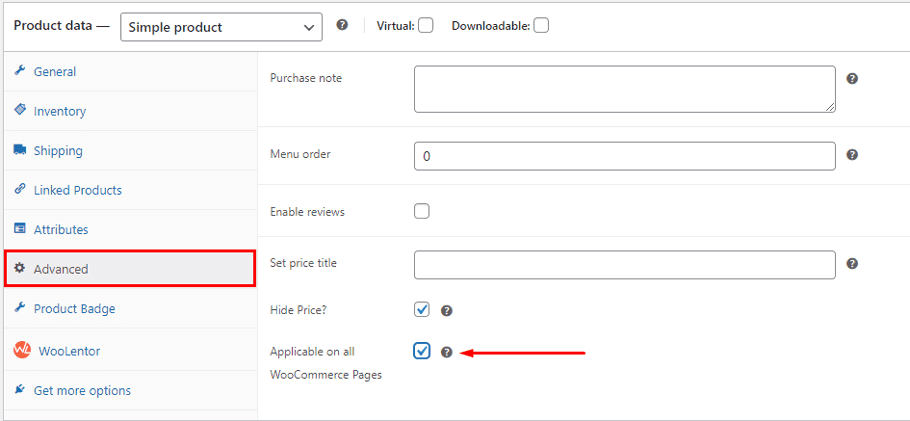Check the Enable reviews checkbox
Screen dimensions: 910x421
(422, 211)
